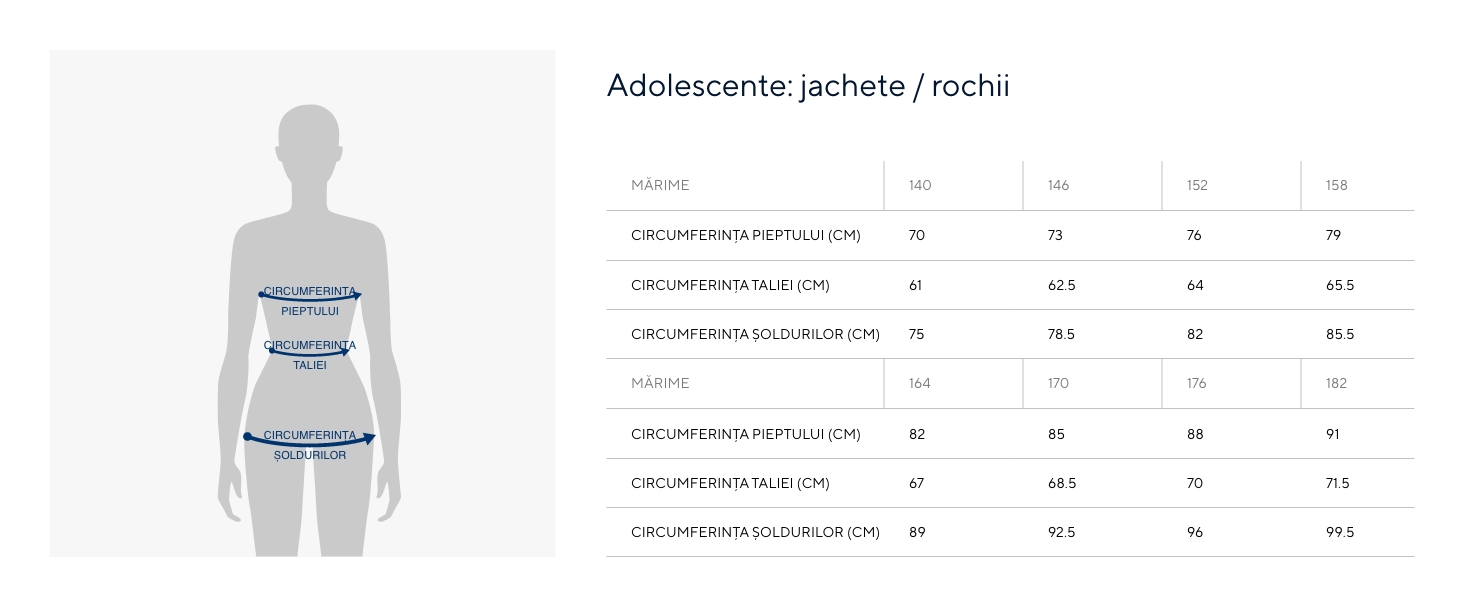The image size is (1465, 607).
Task: Click the waist value 68.5 cell
Action: click(1061, 483)
